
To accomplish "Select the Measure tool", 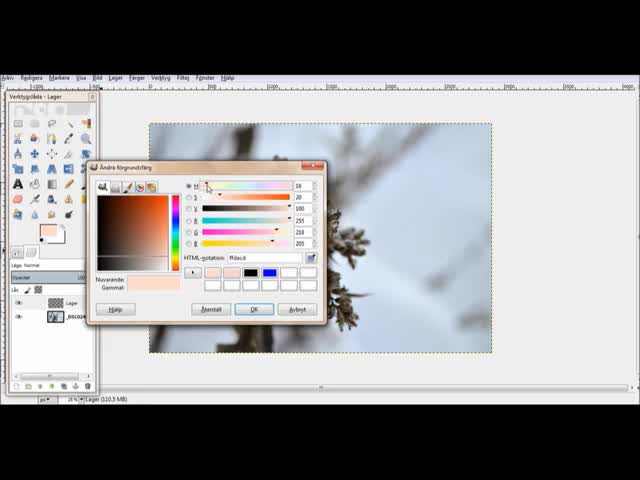I will (x=18, y=154).
